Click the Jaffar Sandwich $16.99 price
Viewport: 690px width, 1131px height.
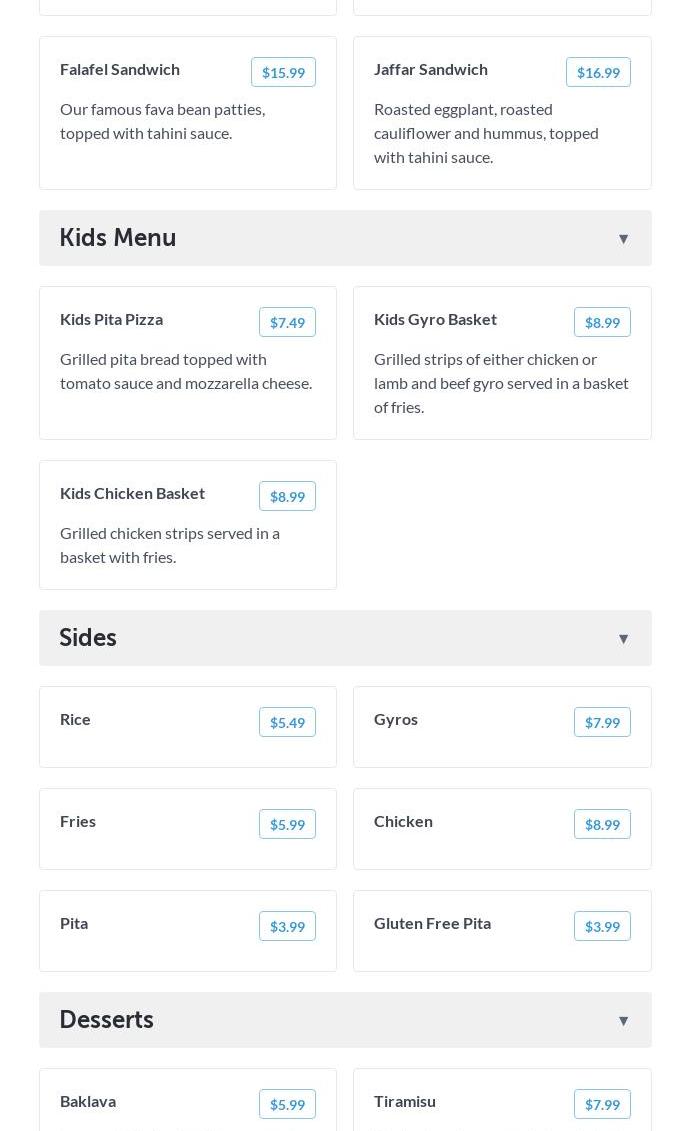[x=598, y=72]
